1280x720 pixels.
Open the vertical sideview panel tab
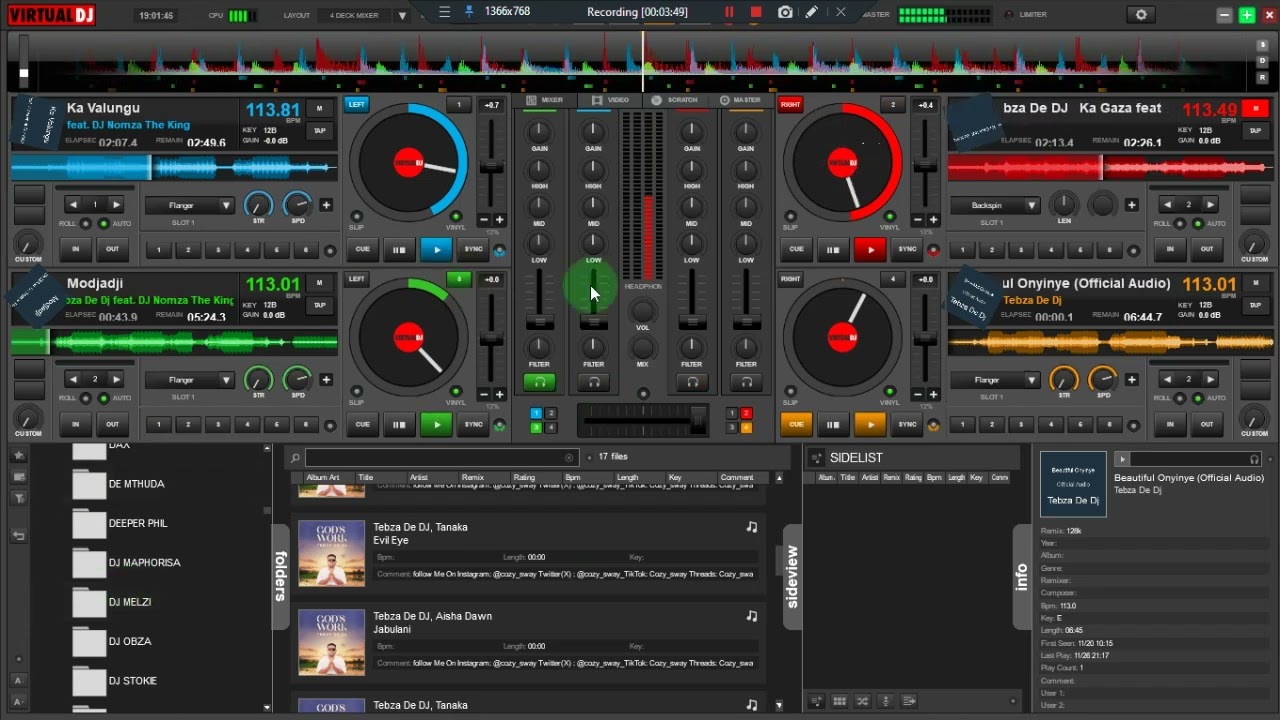point(792,577)
